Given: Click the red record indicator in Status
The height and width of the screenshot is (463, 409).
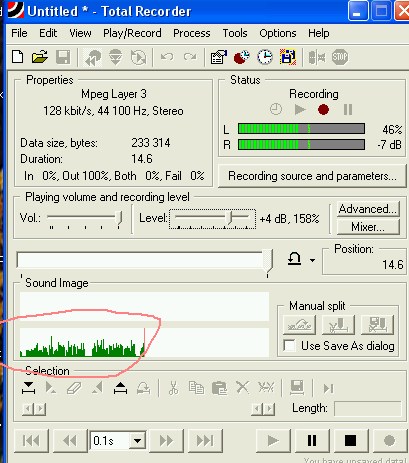Looking at the screenshot, I should [323, 109].
